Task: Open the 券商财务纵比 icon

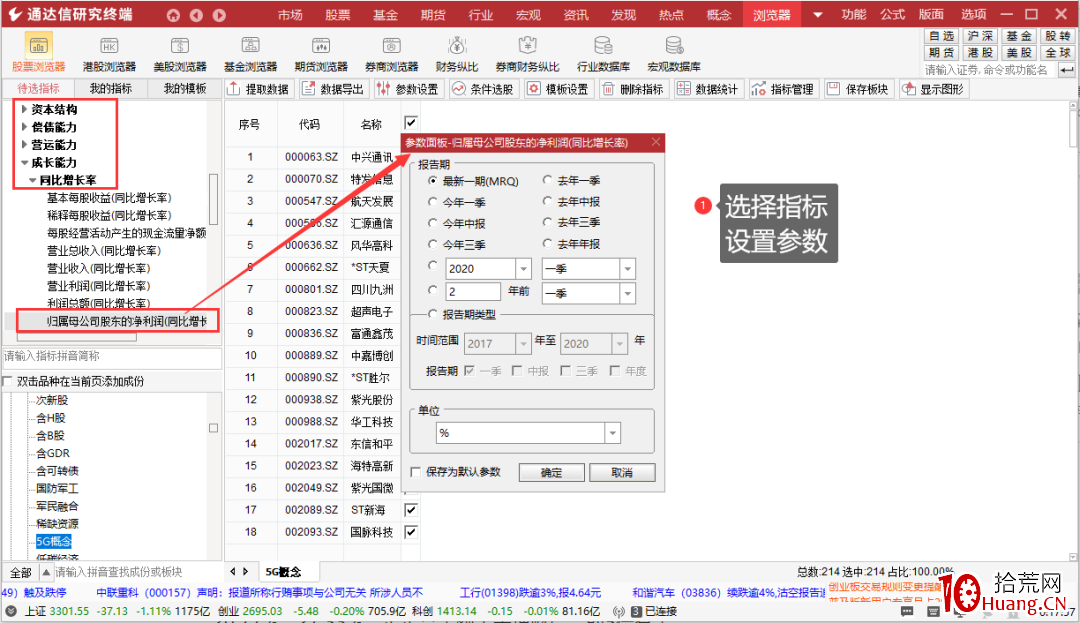Action: pos(527,53)
